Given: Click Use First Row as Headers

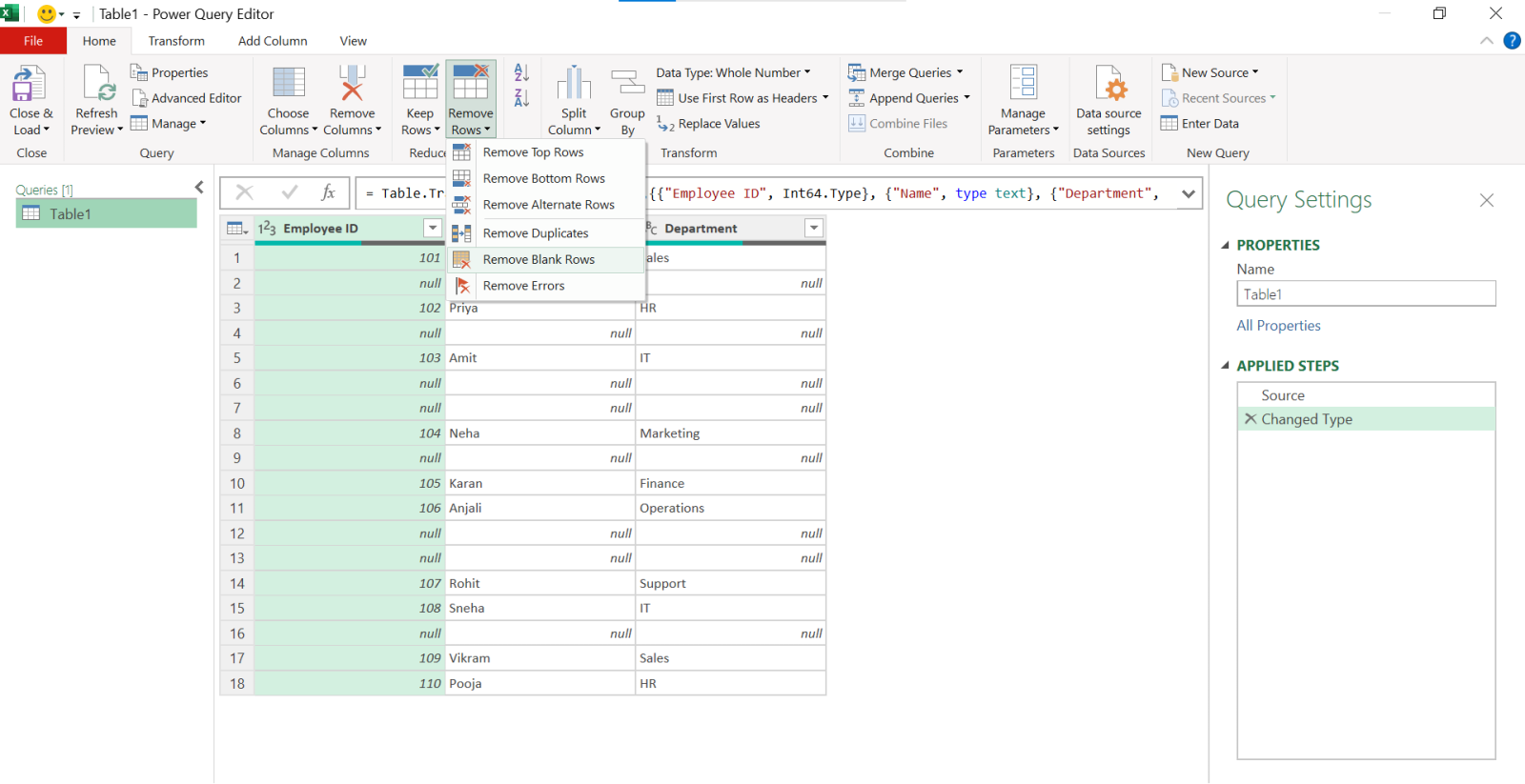Looking at the screenshot, I should pos(742,98).
